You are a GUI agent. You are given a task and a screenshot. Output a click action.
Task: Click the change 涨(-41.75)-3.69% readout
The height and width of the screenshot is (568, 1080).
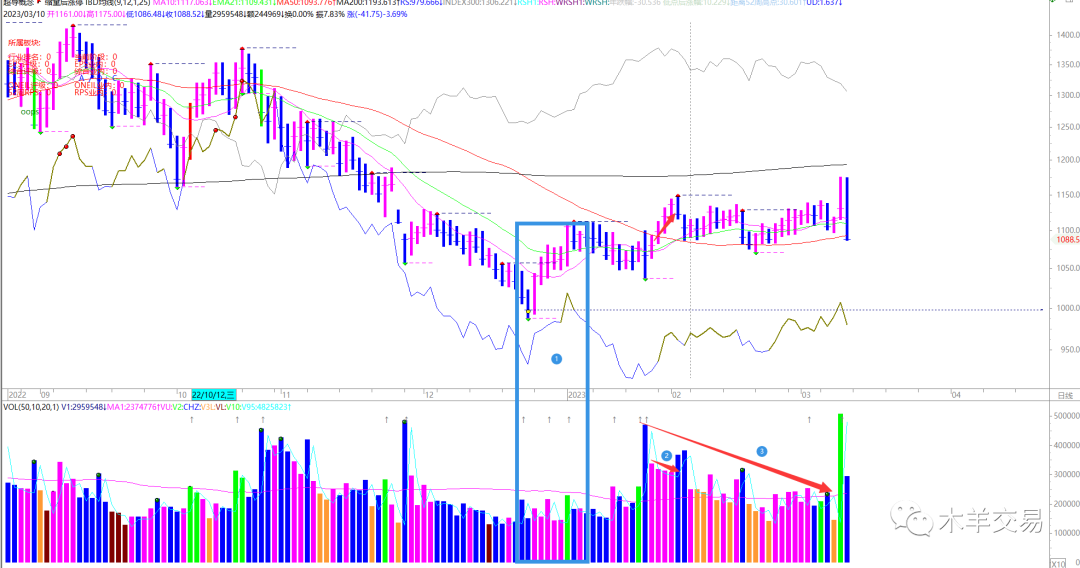tap(377, 14)
